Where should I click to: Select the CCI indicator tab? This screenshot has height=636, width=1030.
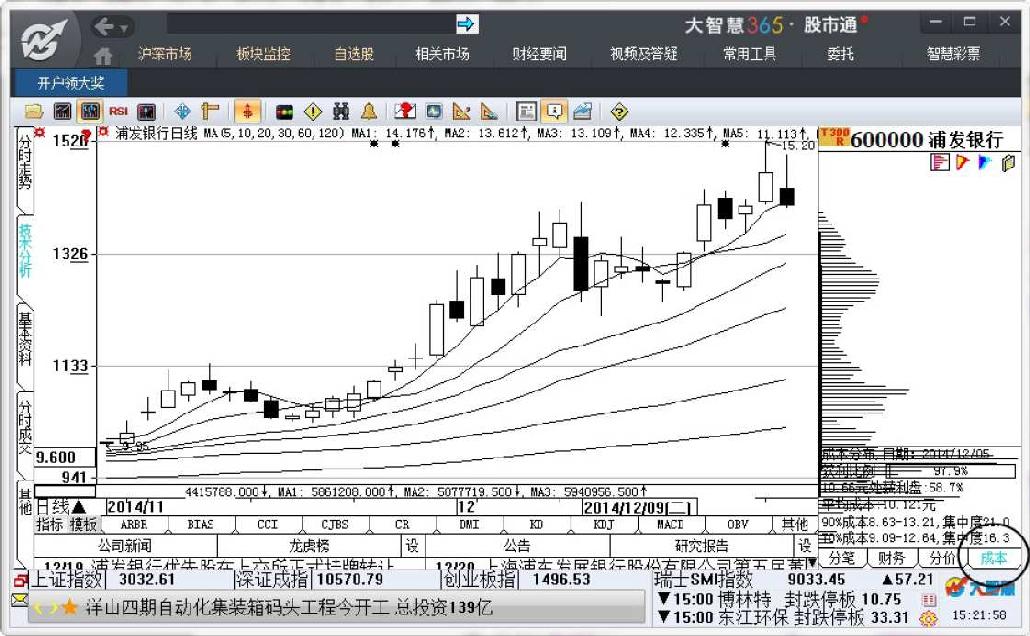tap(267, 524)
